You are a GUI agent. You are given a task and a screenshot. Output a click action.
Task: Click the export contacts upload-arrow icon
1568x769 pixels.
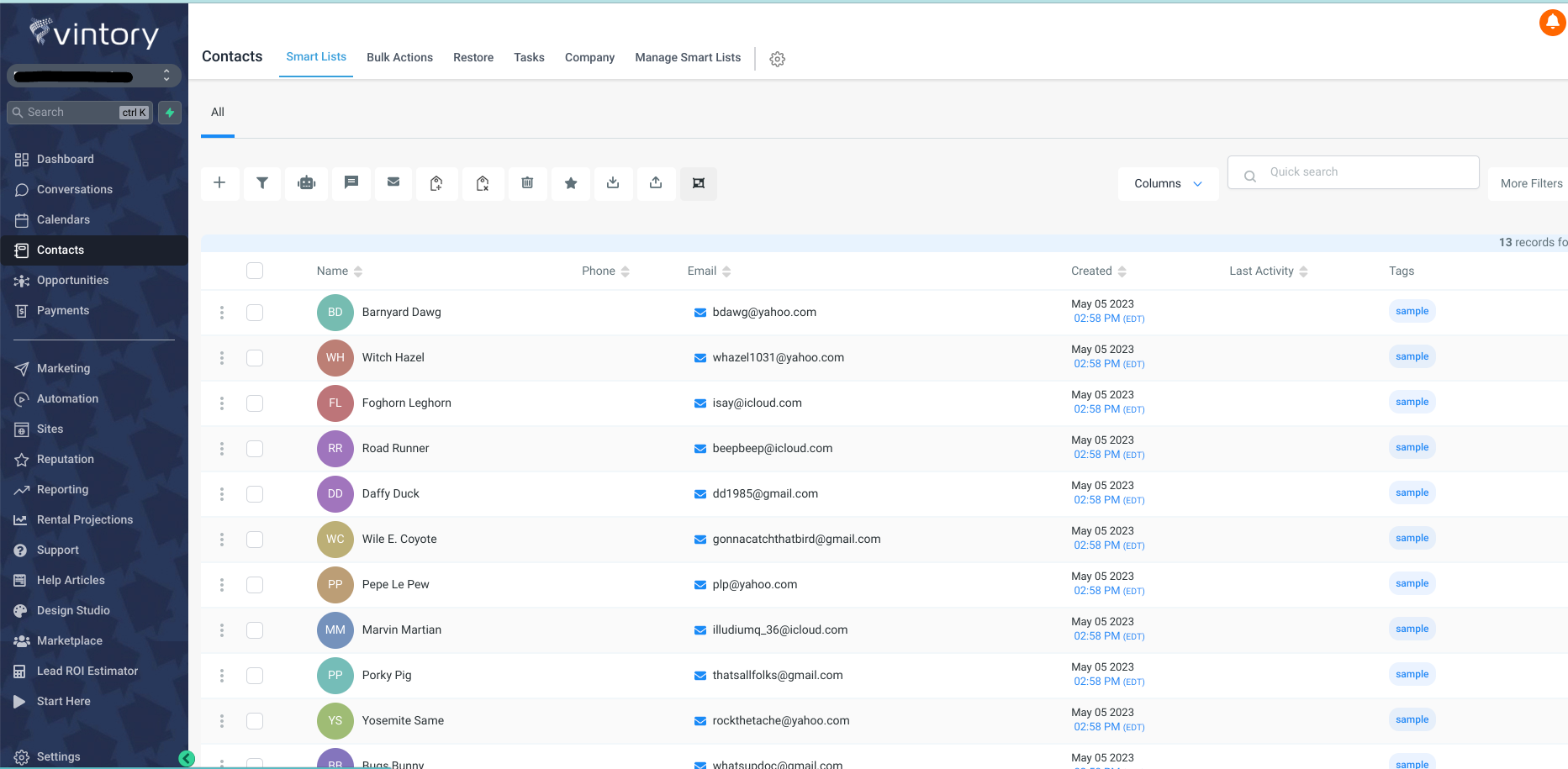[x=656, y=183]
